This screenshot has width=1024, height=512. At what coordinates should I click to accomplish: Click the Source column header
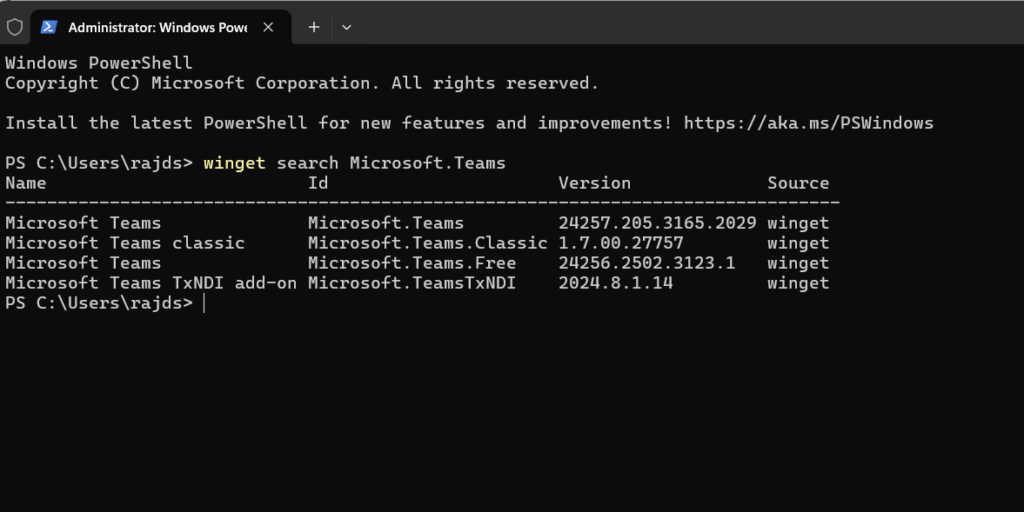pos(798,183)
